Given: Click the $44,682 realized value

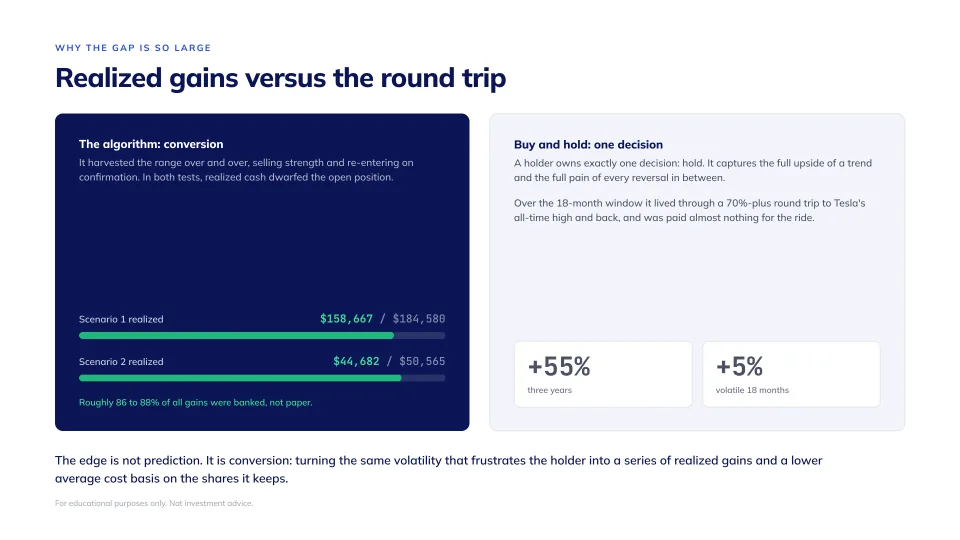Looking at the screenshot, I should tap(356, 361).
